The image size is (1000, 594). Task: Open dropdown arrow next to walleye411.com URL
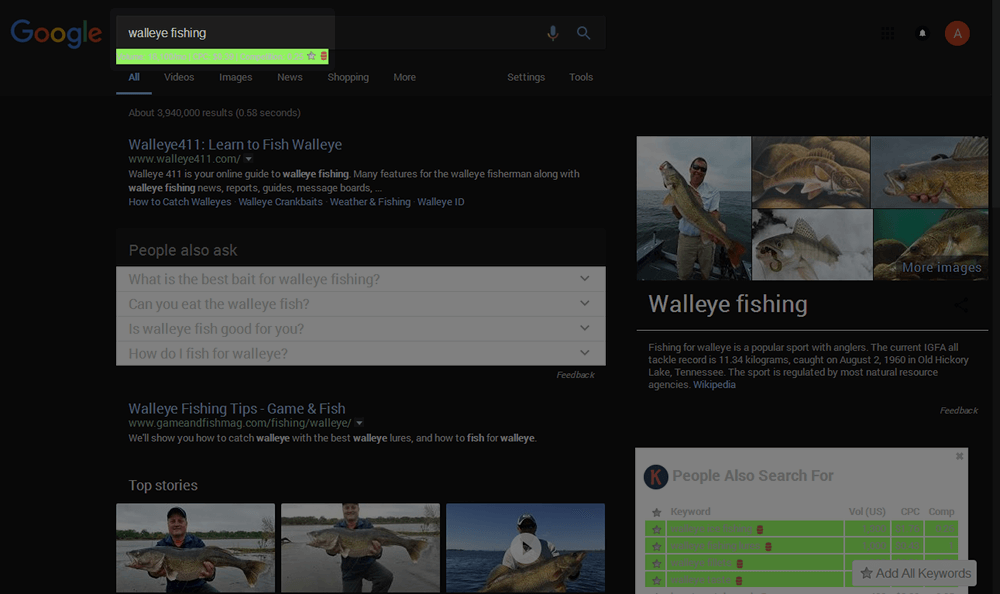pyautogui.click(x=249, y=159)
